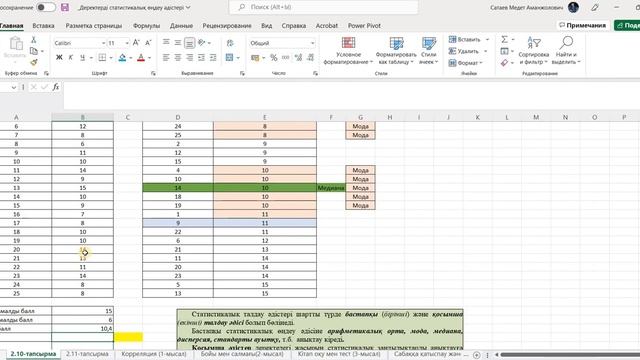Open Format as Table menu
The width and height of the screenshot is (640, 360).
pyautogui.click(x=396, y=51)
